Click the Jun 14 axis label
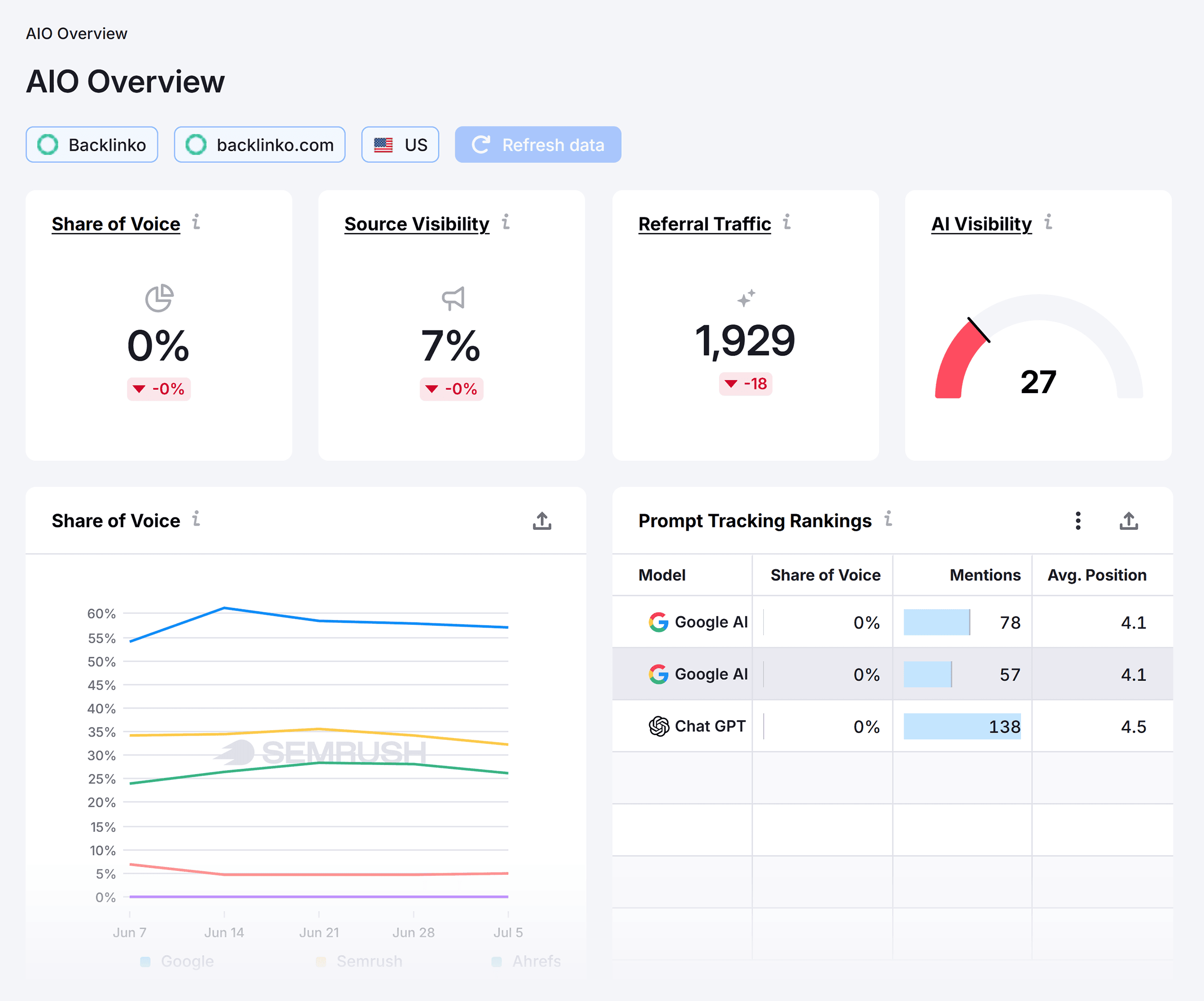The height and width of the screenshot is (1001, 1204). click(x=224, y=933)
